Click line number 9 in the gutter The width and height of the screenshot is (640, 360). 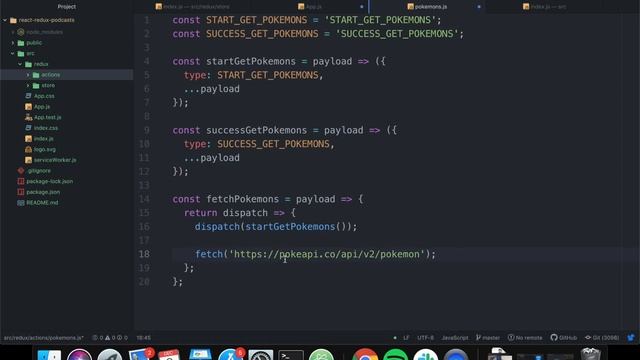(x=147, y=130)
